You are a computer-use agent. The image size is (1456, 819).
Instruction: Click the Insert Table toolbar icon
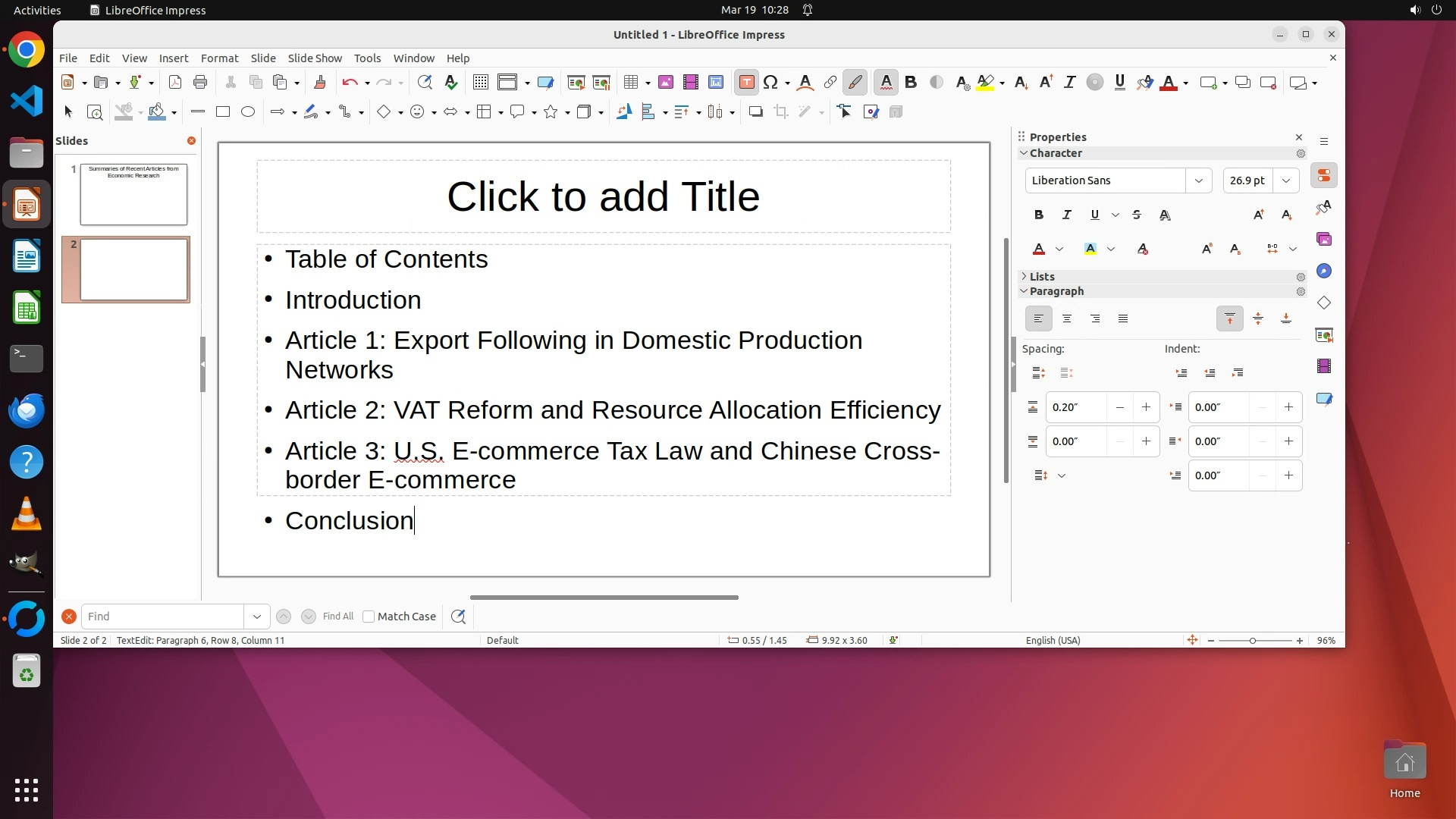click(x=630, y=83)
